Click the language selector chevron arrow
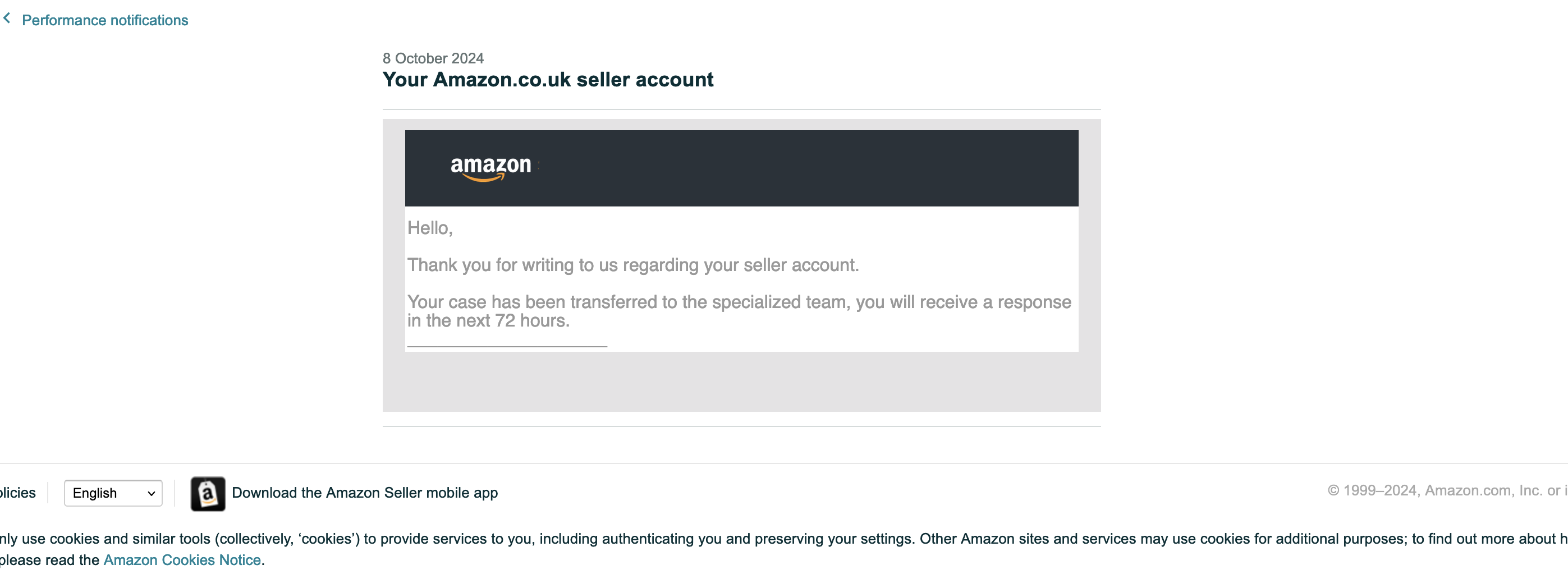The image size is (1568, 588). point(151,494)
